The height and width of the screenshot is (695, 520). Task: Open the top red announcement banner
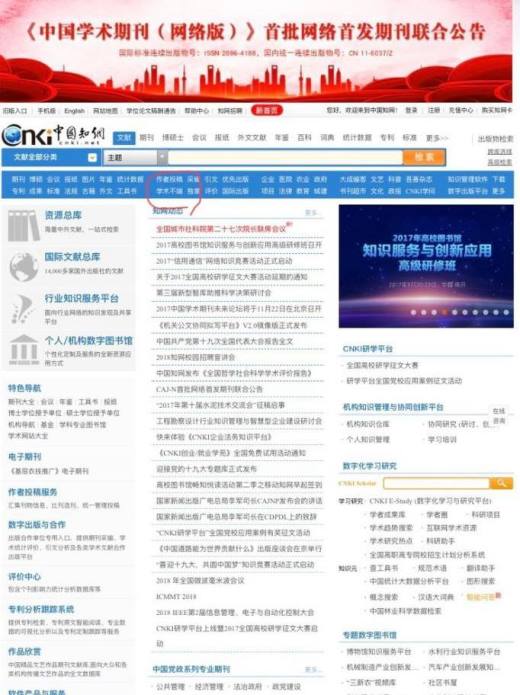(x=256, y=51)
